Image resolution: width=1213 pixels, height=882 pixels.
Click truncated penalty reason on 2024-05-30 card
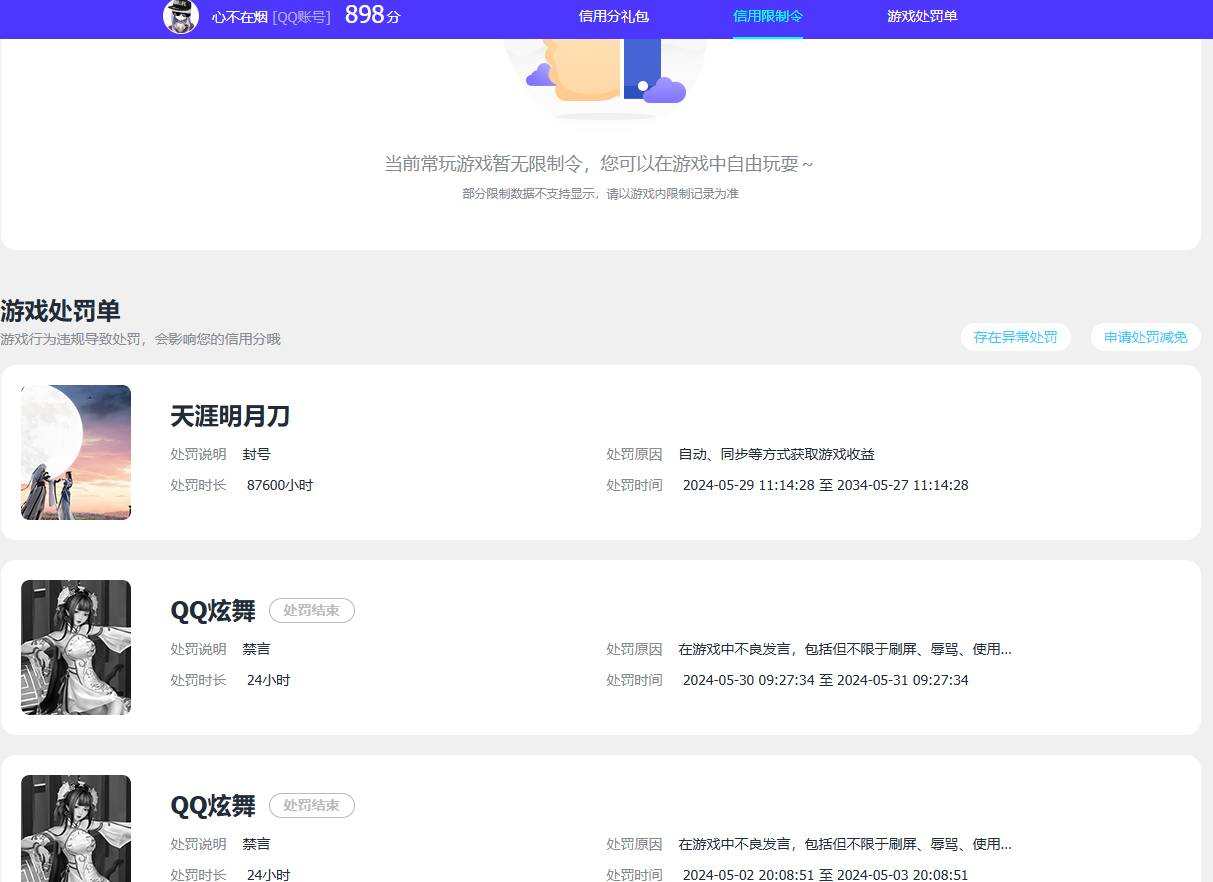coord(845,649)
